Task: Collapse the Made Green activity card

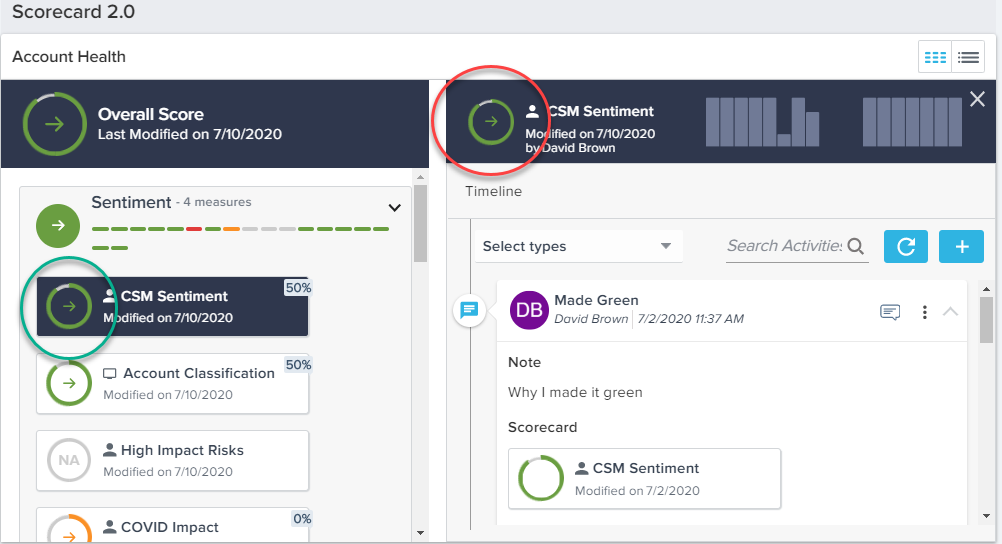Action: coord(950,311)
